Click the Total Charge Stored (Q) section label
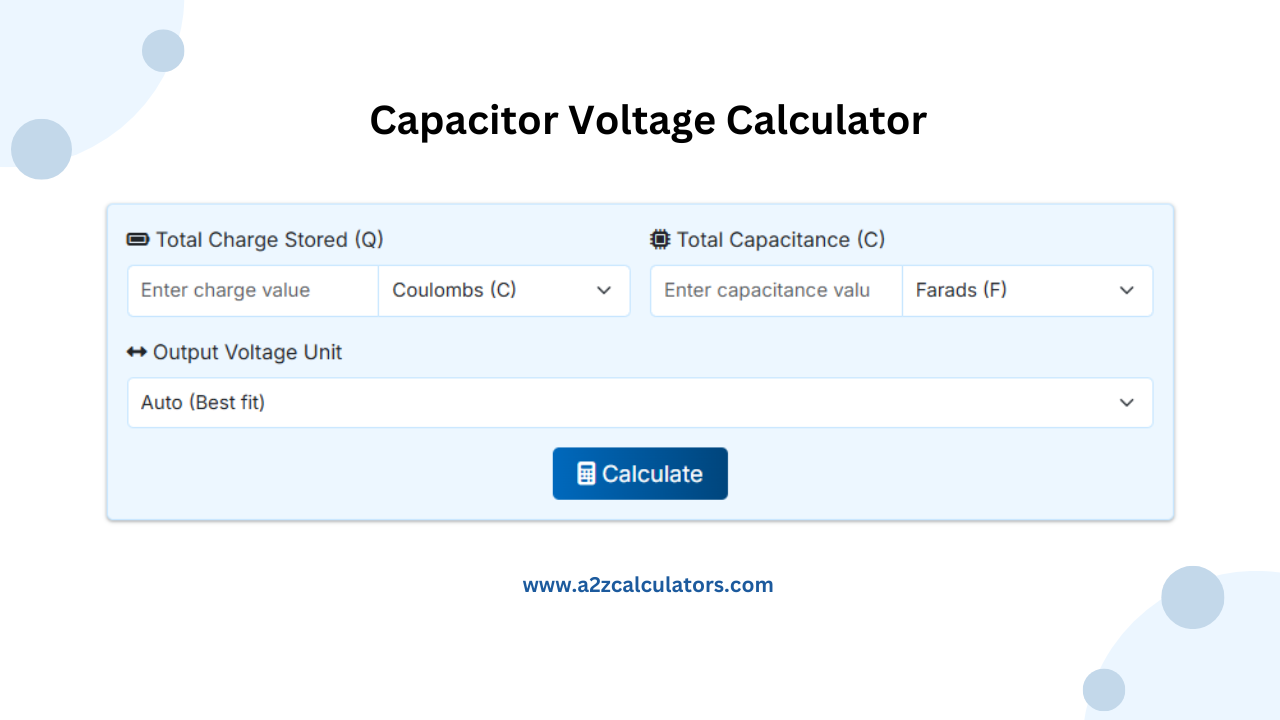Screen dimensions: 1280x720 [268, 240]
